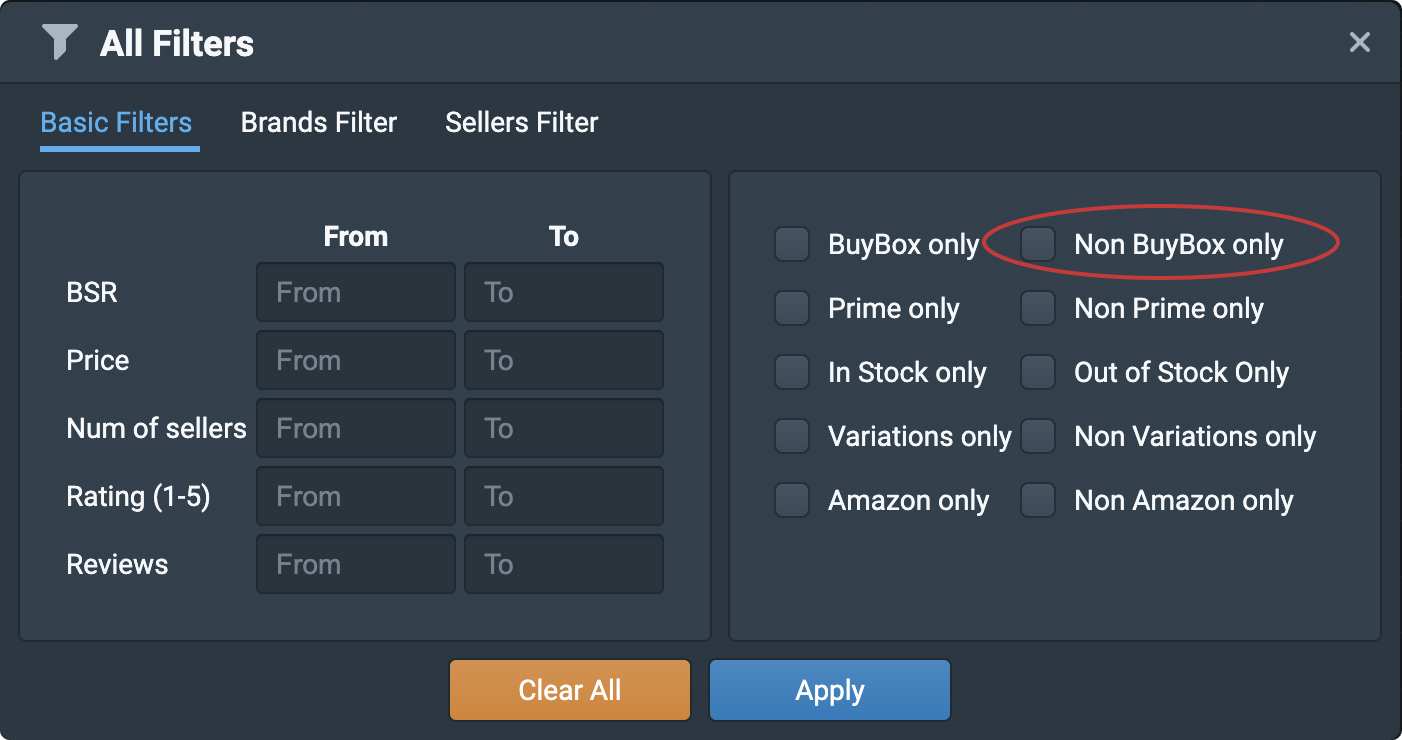
Task: Enable the Amazon only filter
Action: coord(791,500)
